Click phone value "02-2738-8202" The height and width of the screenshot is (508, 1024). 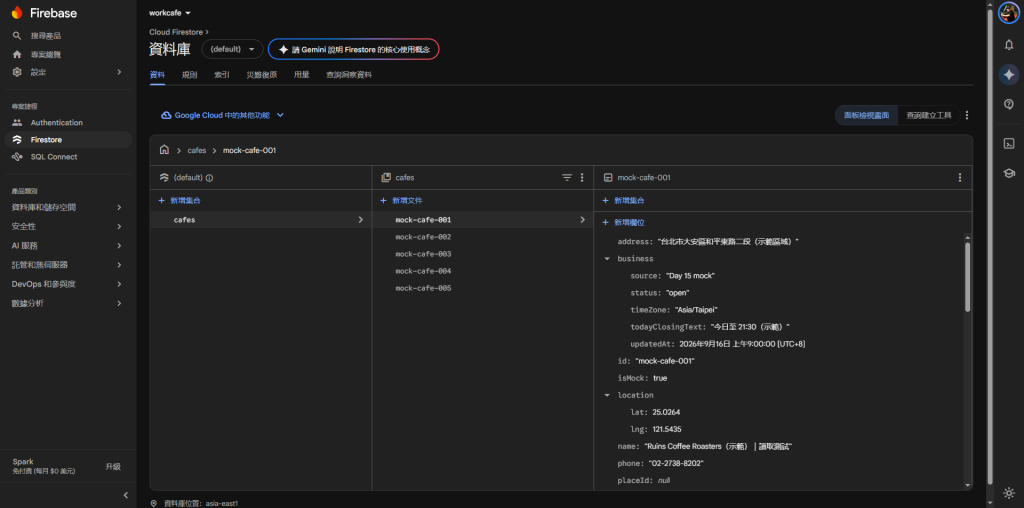tap(677, 463)
